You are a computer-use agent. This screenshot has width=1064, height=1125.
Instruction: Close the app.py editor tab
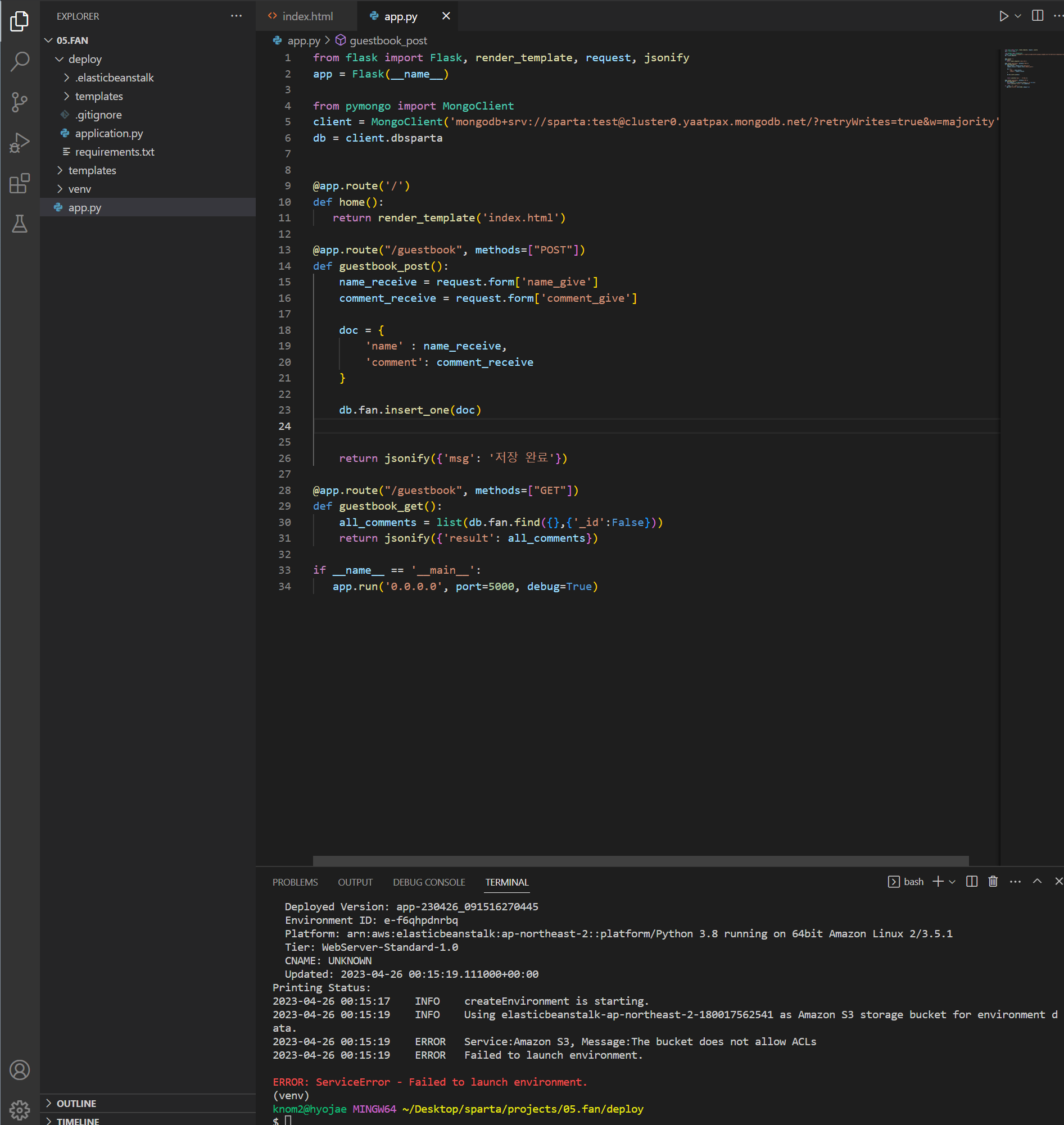446,16
